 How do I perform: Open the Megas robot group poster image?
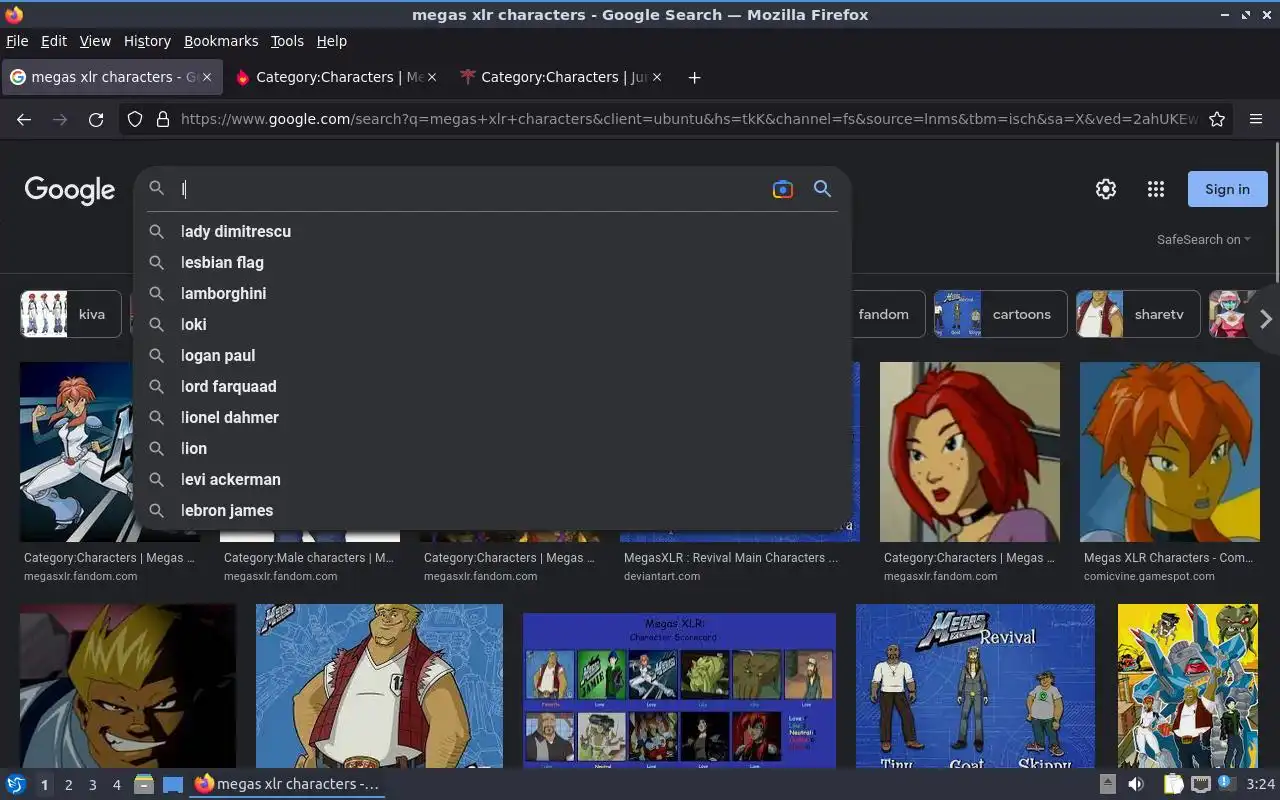tap(1188, 686)
